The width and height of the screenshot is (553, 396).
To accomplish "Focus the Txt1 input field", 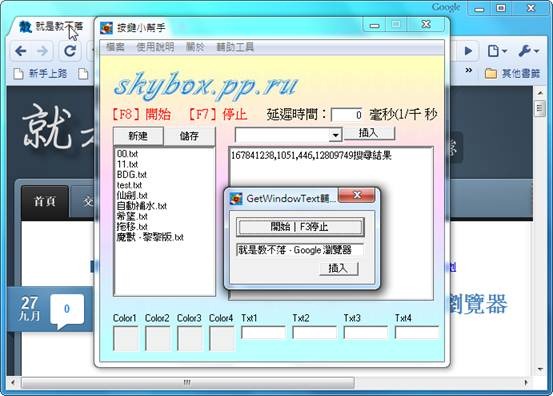I will [x=263, y=333].
